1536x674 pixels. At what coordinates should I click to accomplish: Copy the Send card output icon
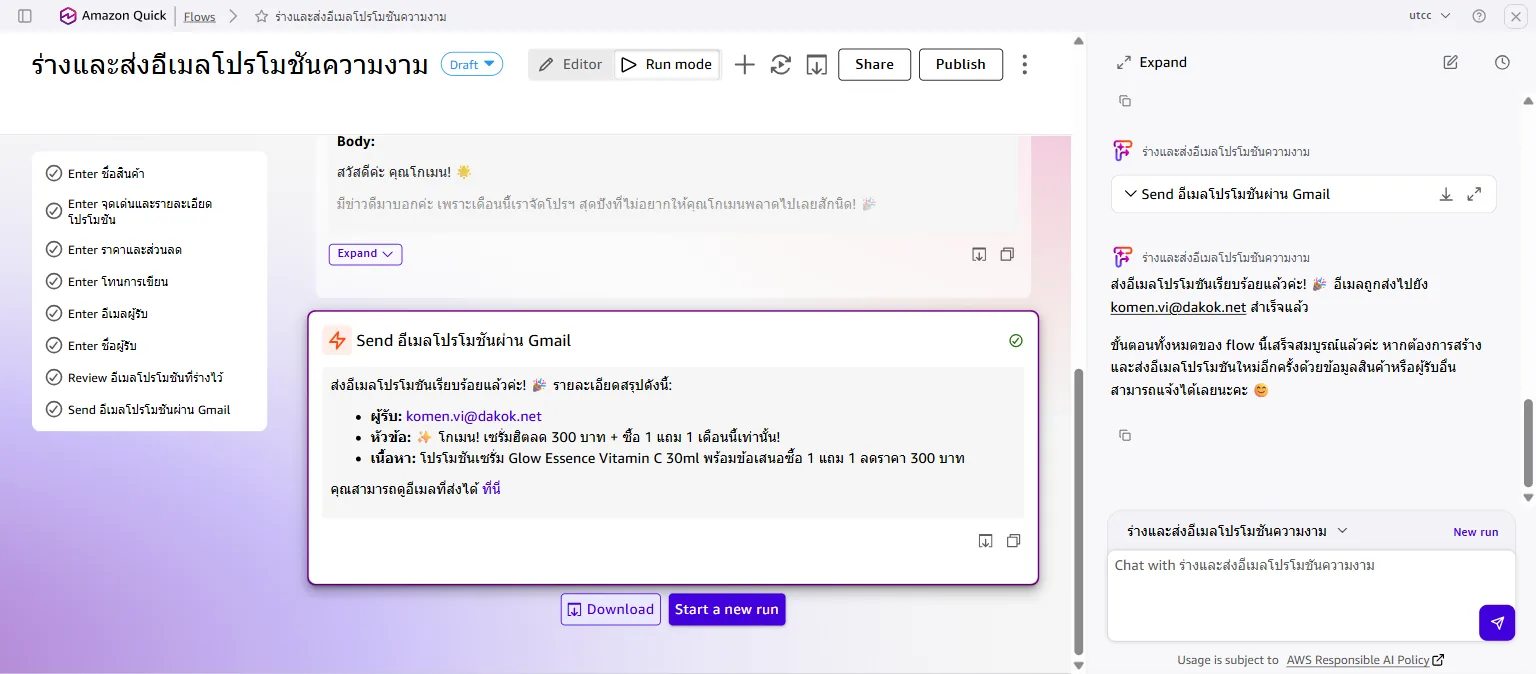click(1013, 541)
